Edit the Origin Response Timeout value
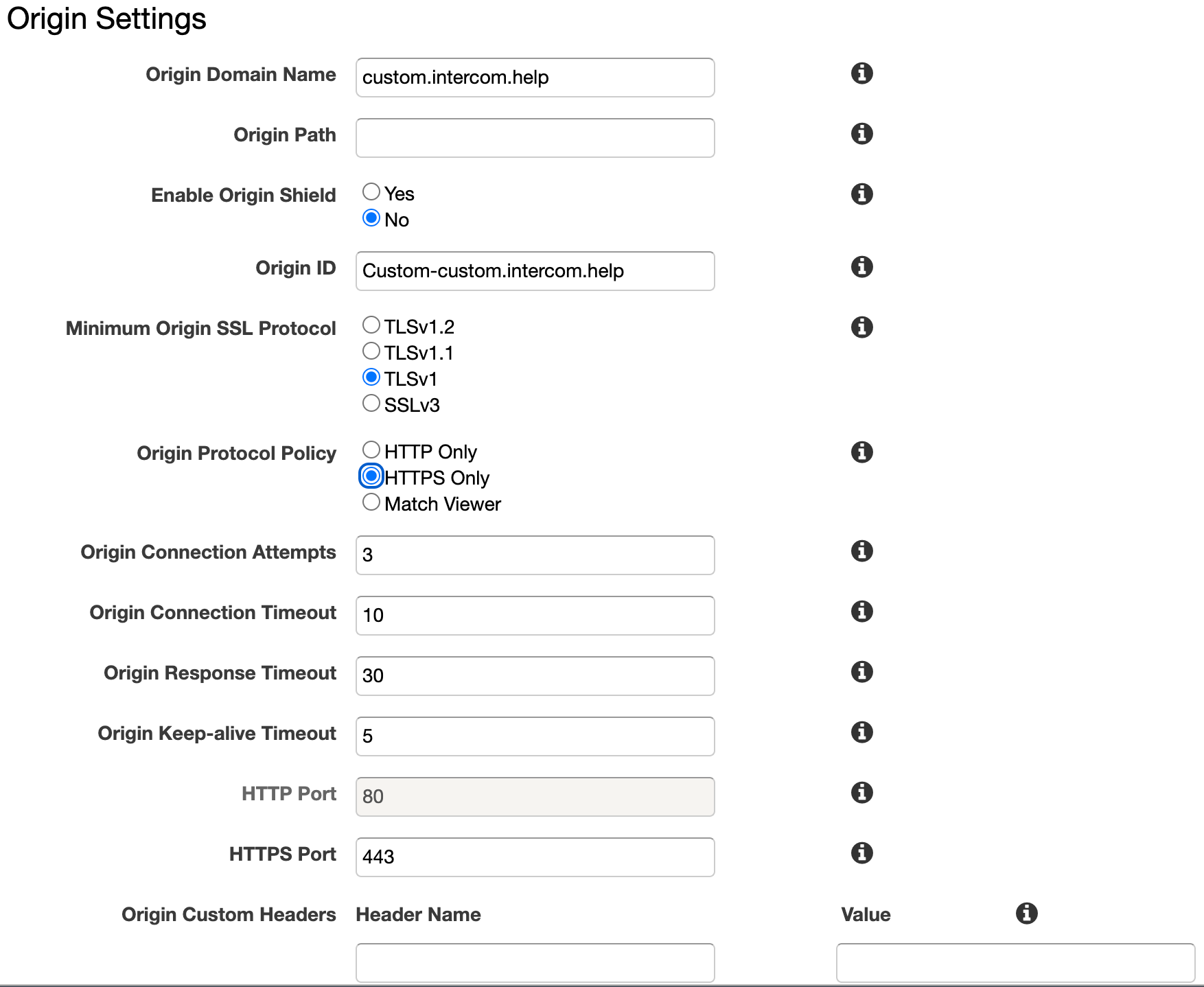The height and width of the screenshot is (987, 1204). click(x=535, y=676)
